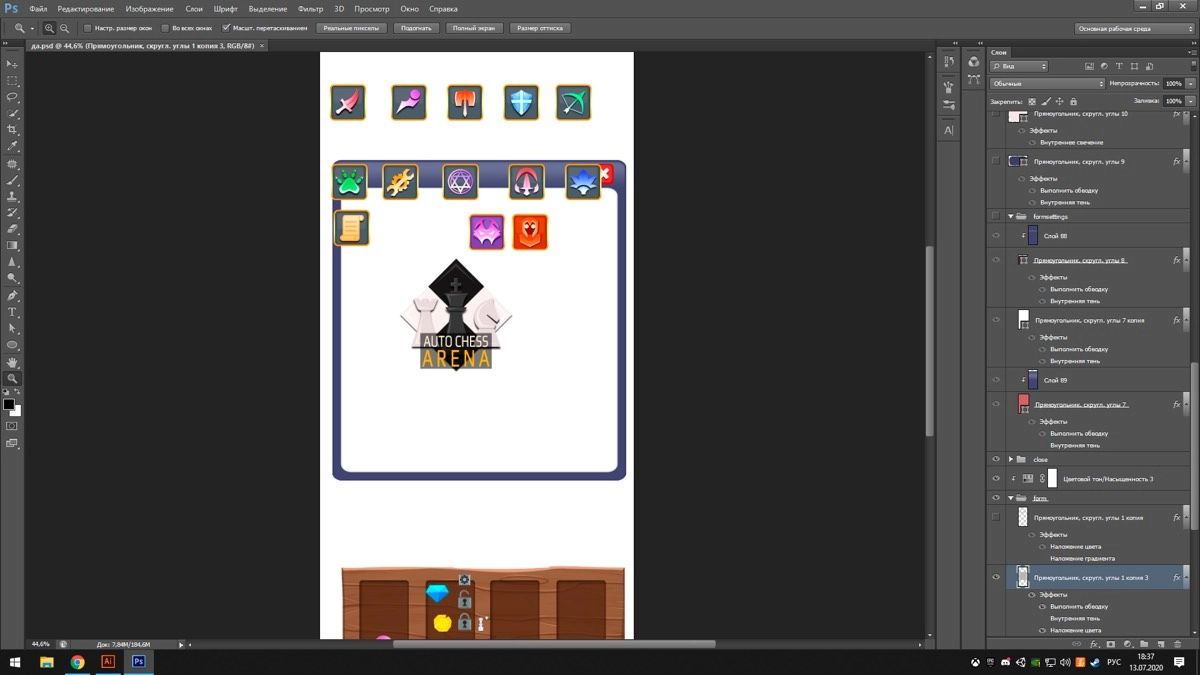The image size is (1200, 675).
Task: Click the adjustment layer filter icon
Action: click(x=1104, y=66)
